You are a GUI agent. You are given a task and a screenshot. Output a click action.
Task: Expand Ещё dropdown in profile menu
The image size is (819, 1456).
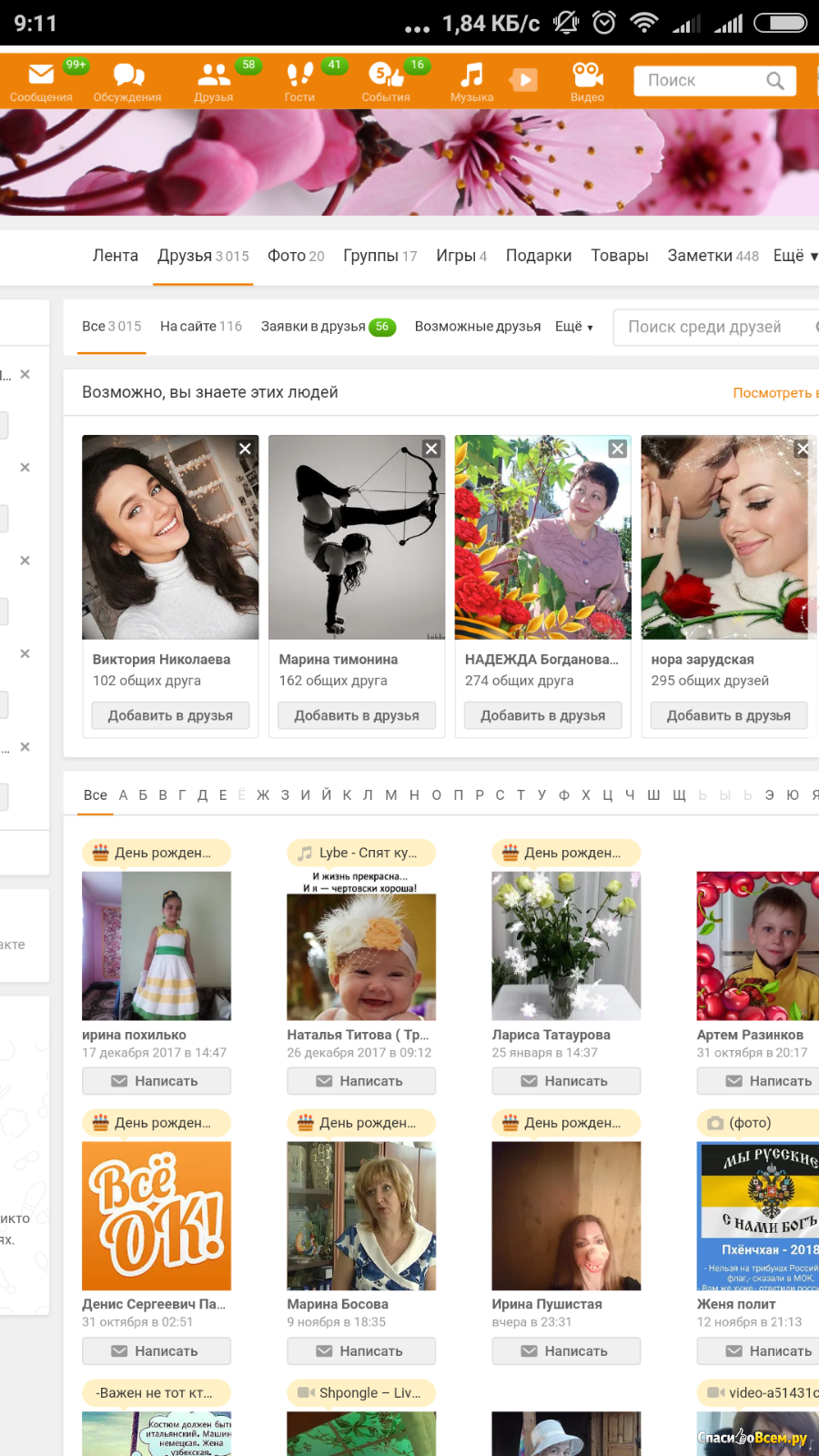pos(795,256)
